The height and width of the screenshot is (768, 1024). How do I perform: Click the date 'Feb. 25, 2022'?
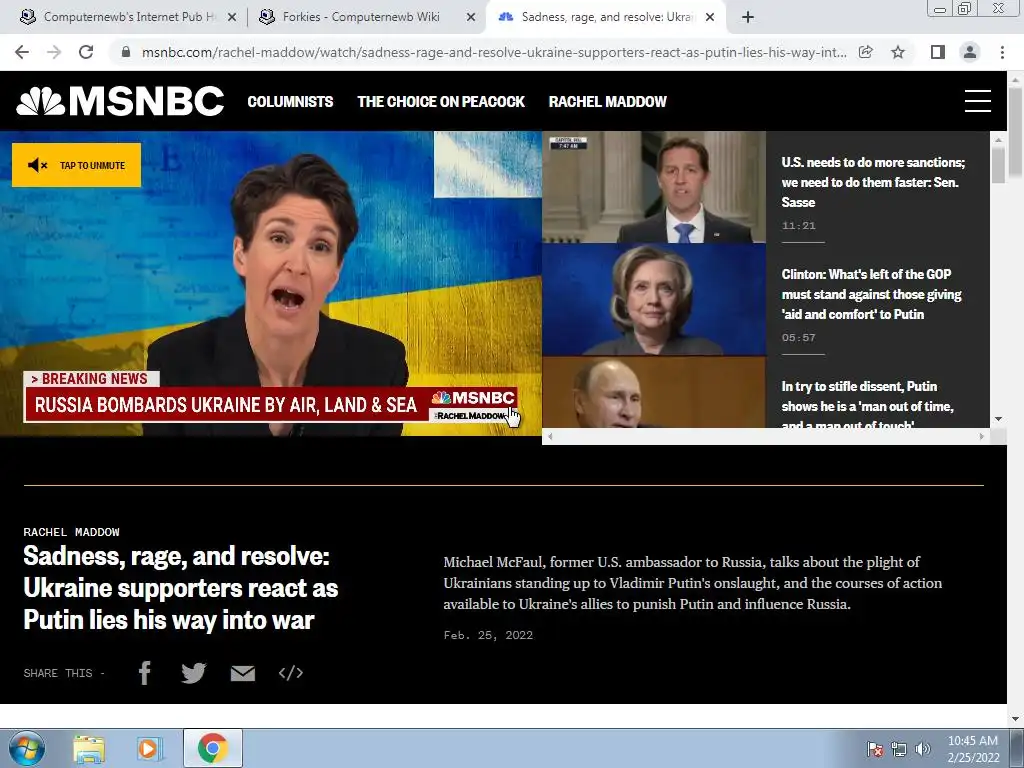tap(488, 635)
